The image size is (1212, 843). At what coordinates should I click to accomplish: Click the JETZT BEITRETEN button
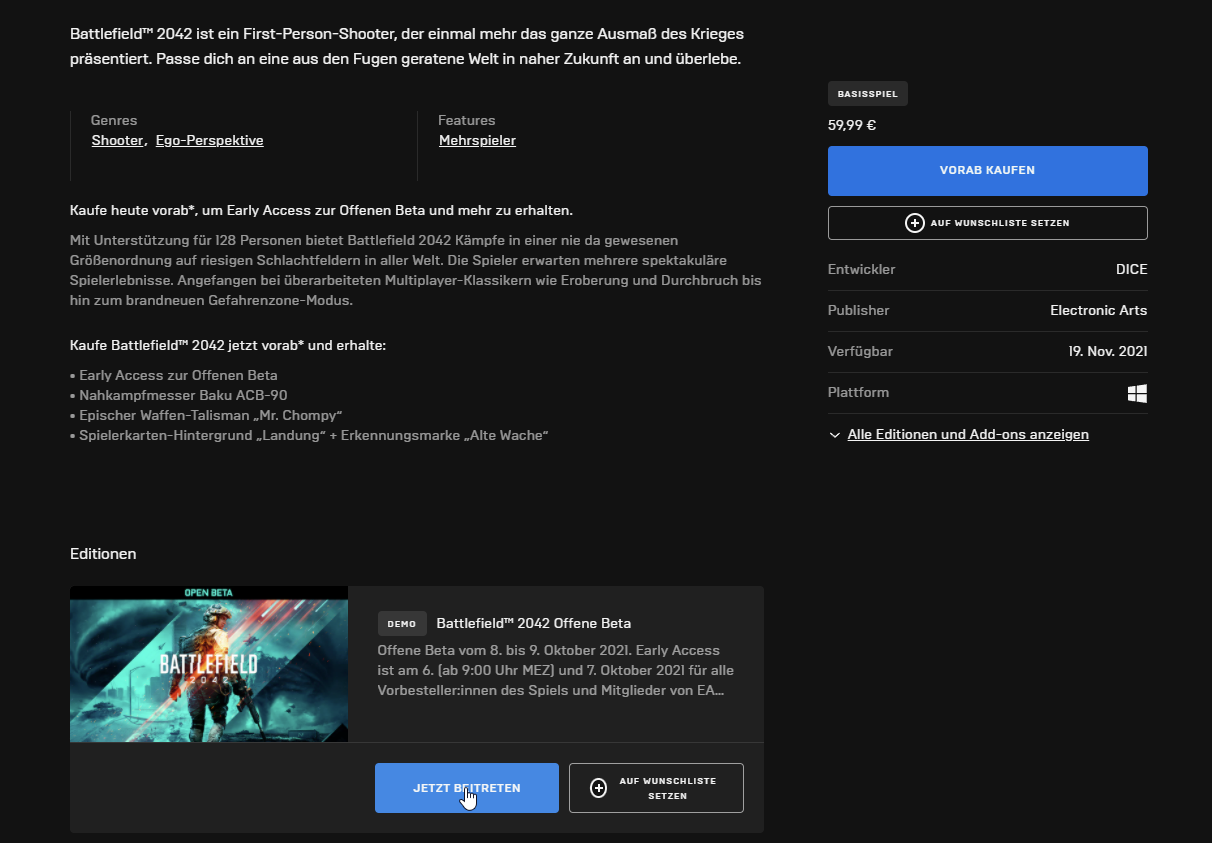click(466, 788)
